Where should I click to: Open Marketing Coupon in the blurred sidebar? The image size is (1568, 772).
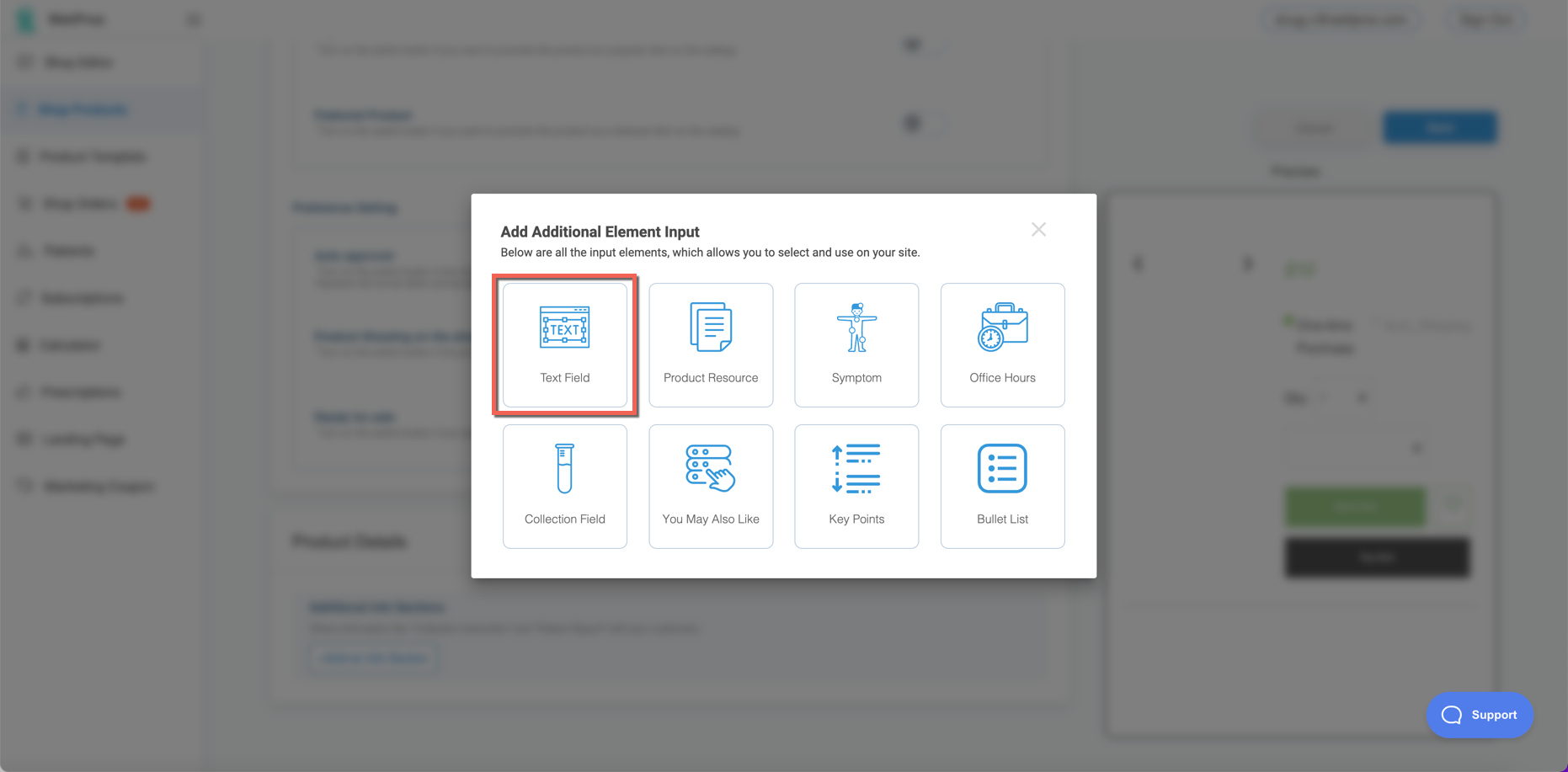[99, 487]
